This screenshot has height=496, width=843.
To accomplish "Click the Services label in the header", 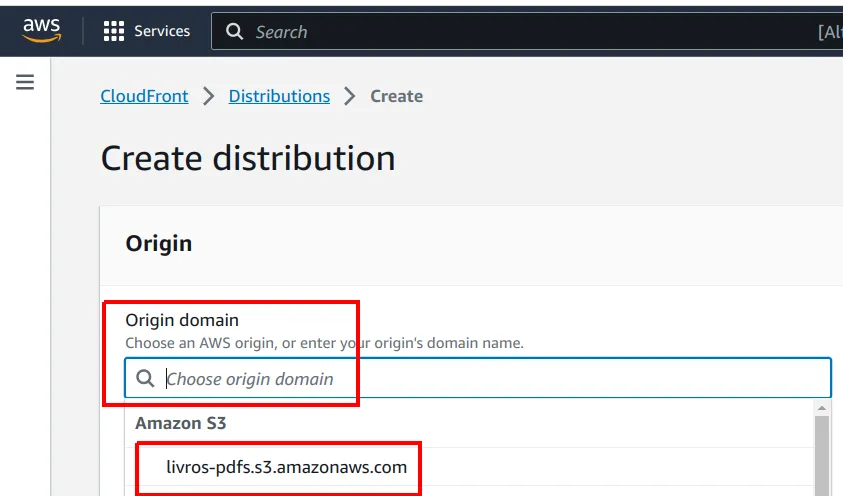I will [162, 31].
